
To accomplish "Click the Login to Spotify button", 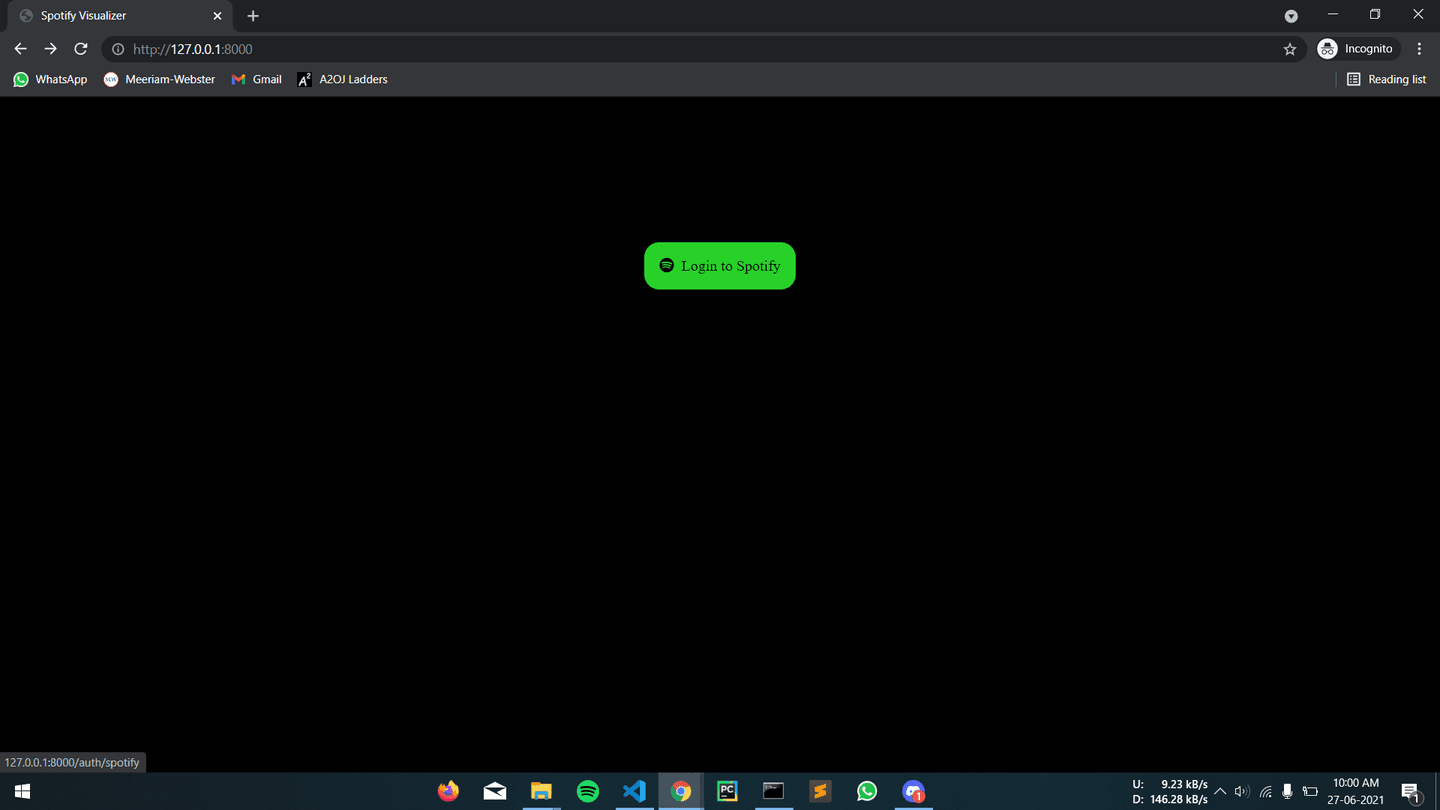I will coord(720,266).
